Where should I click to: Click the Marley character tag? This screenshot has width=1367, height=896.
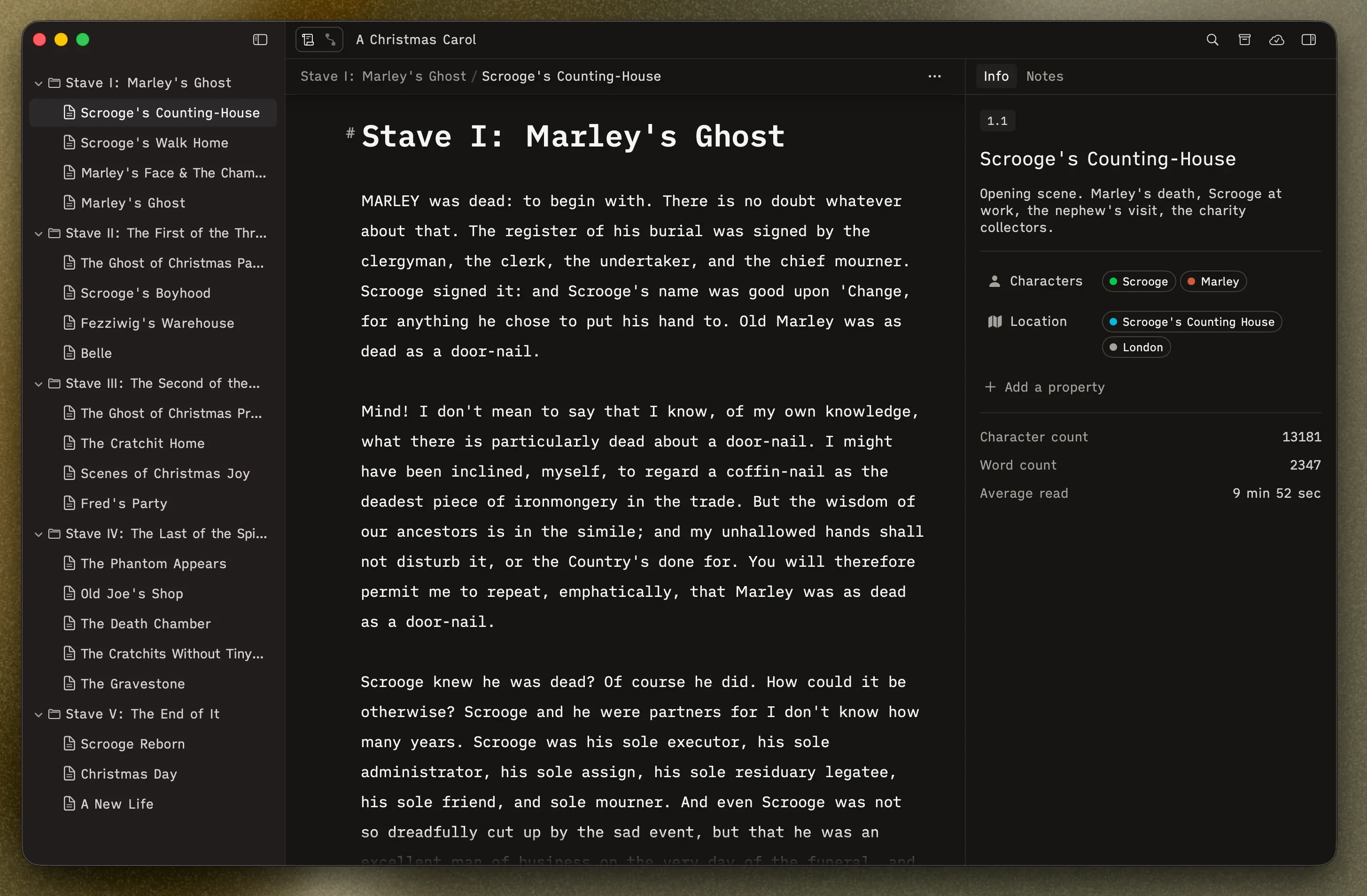coord(1213,281)
